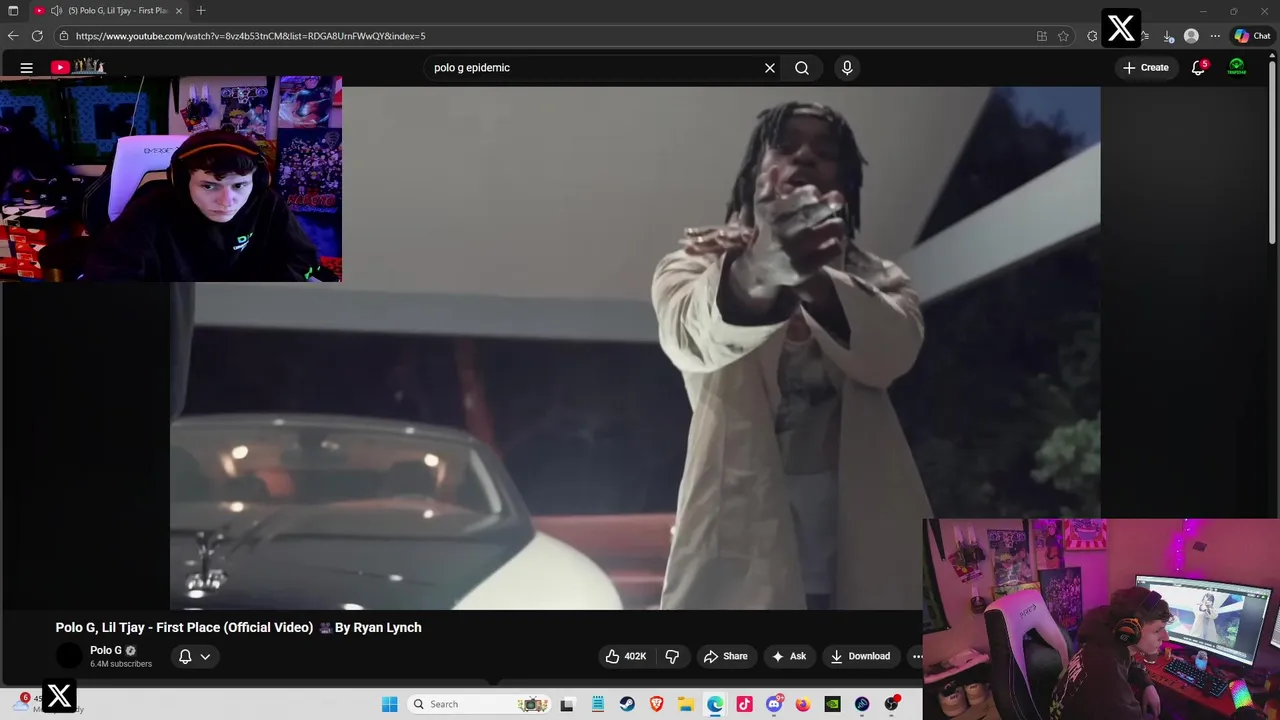Open NVIDIA app from taskbar
Viewport: 1280px width, 720px height.
click(x=832, y=704)
